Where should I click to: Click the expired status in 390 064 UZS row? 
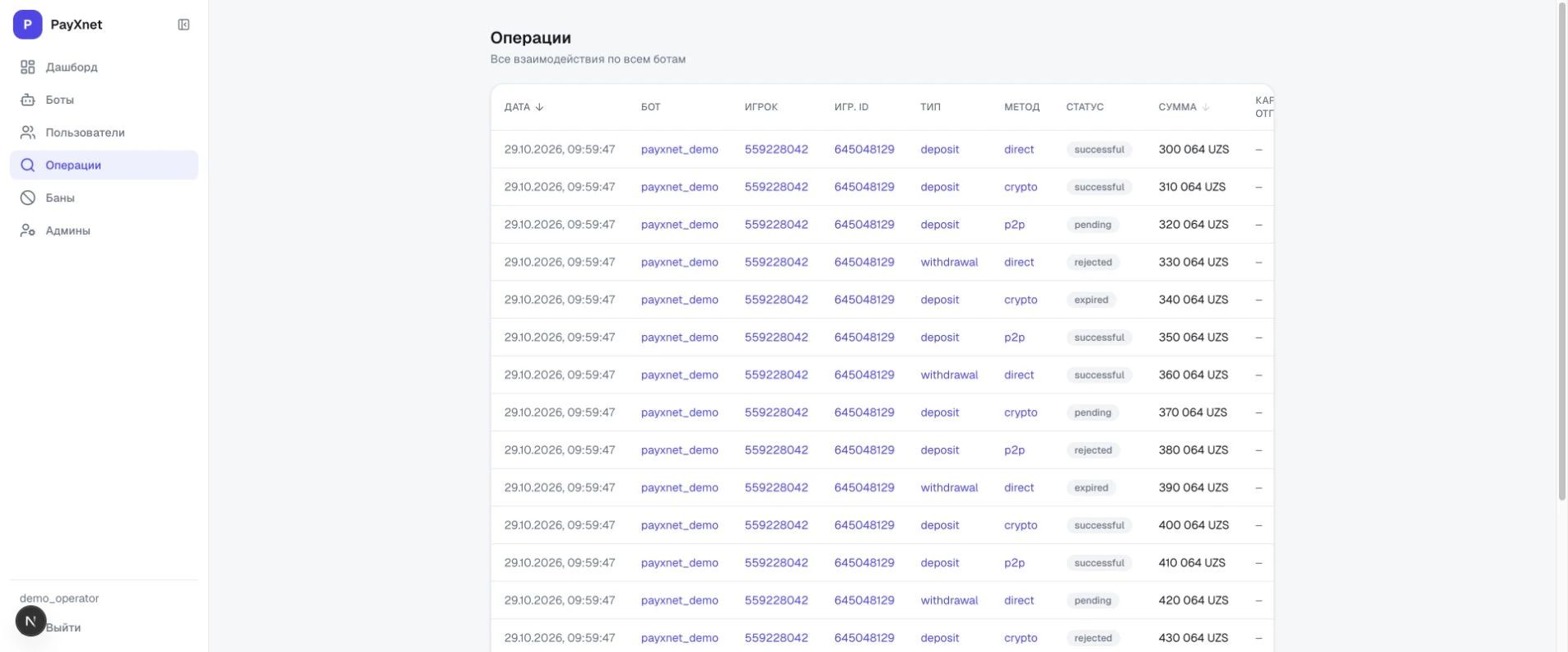[x=1091, y=488]
